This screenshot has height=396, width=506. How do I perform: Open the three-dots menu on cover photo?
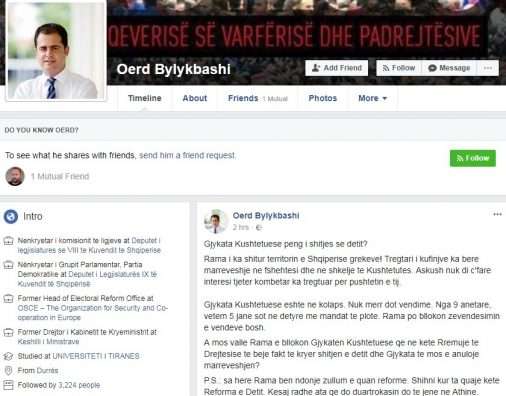point(488,68)
